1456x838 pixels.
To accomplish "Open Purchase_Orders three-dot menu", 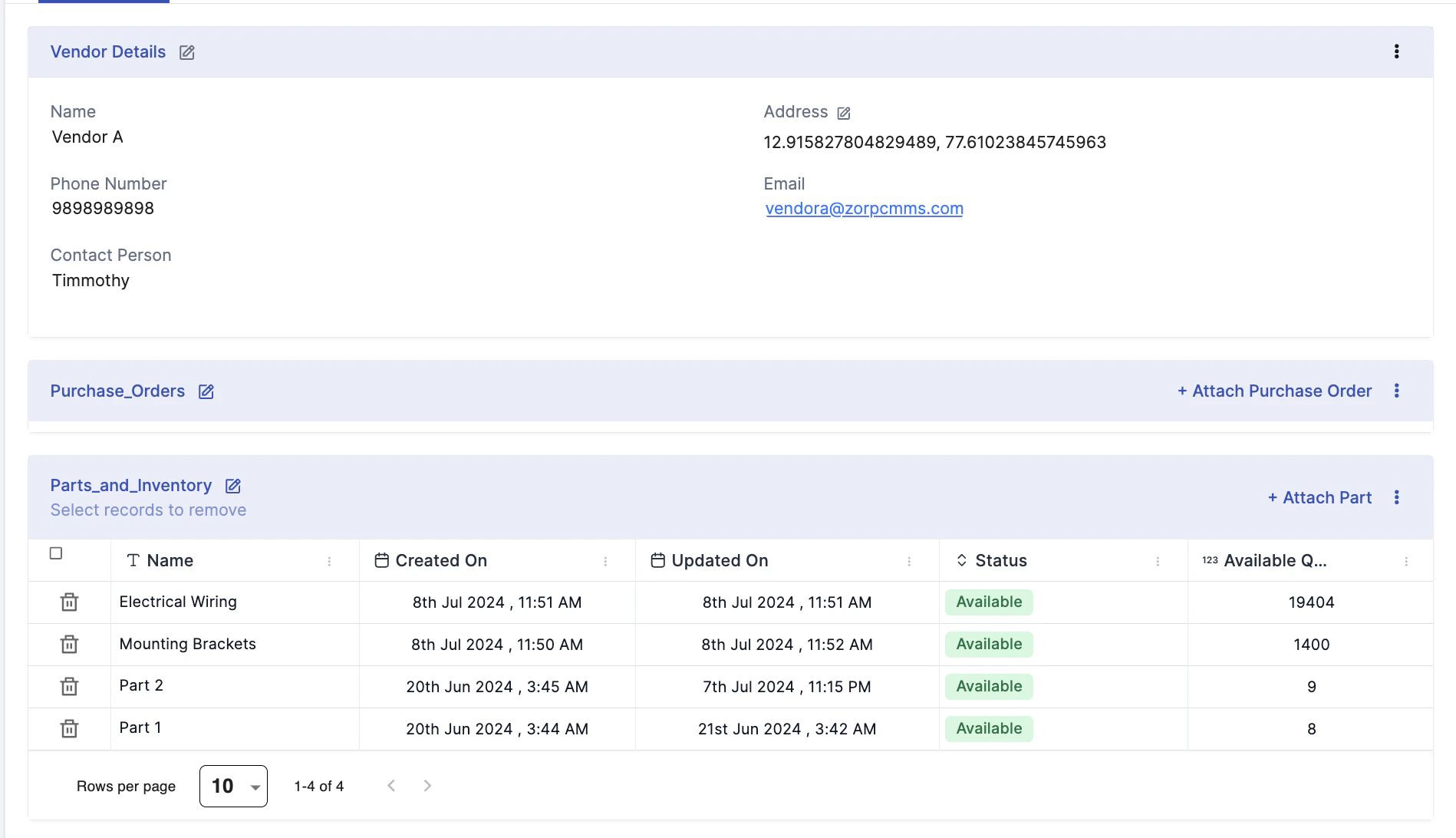I will tap(1396, 391).
